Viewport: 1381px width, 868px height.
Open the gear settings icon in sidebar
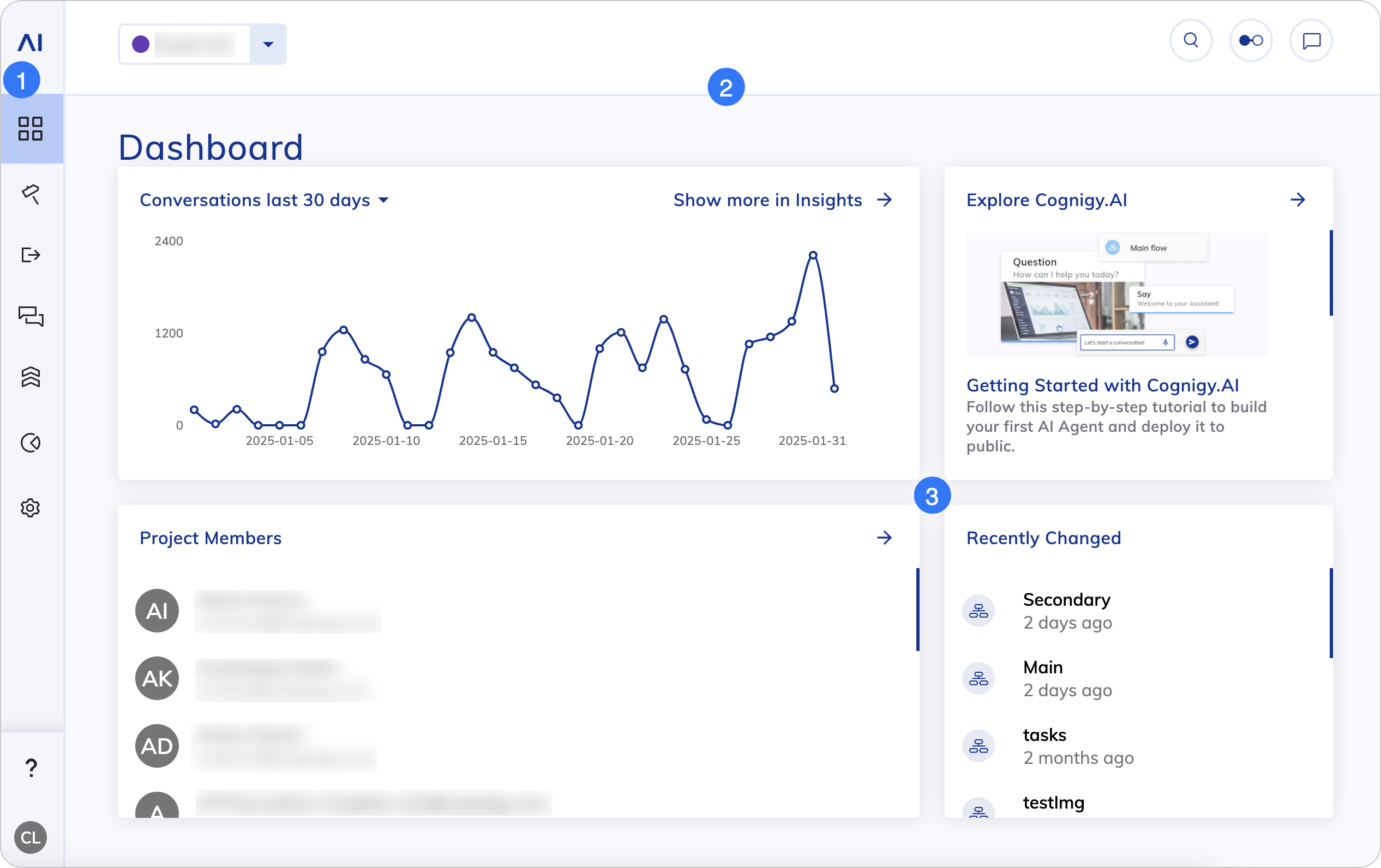[x=31, y=508]
